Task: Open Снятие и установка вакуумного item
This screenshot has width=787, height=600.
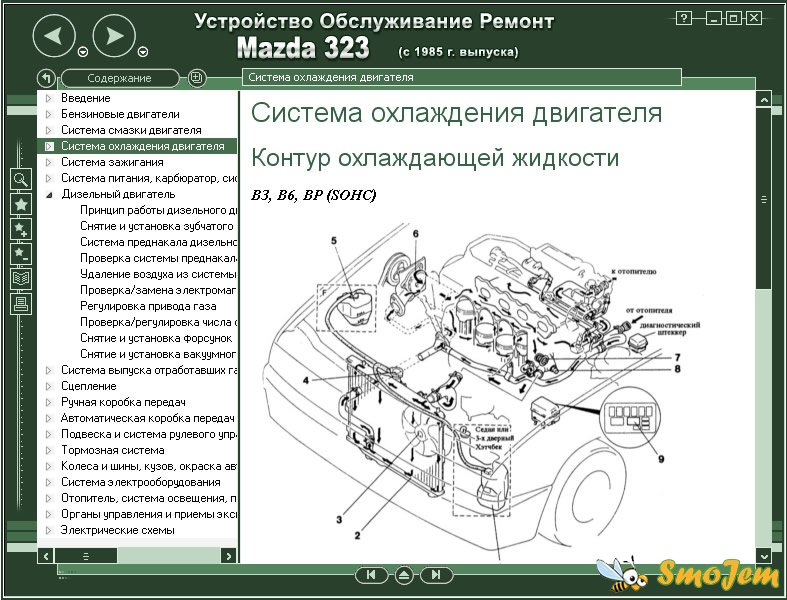Action: pos(159,354)
